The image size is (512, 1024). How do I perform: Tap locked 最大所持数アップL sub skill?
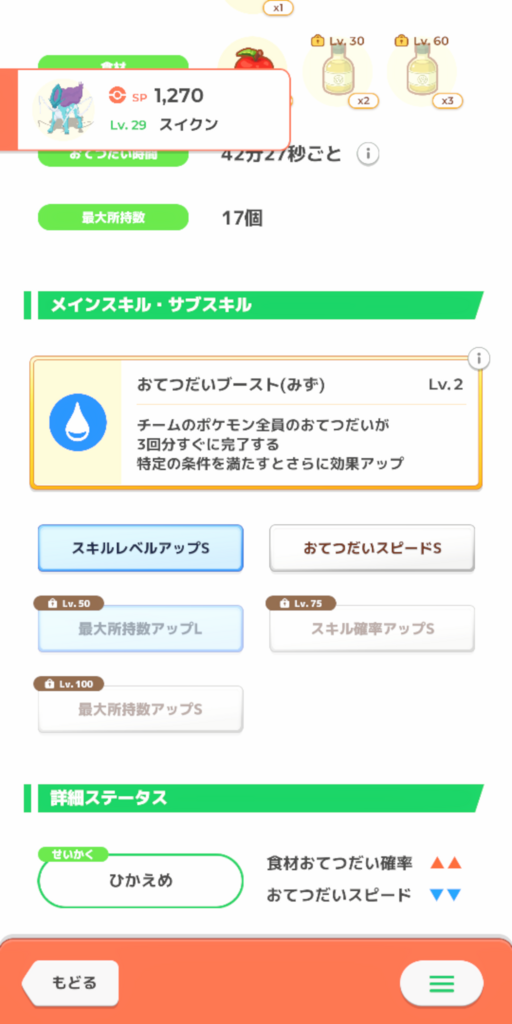[x=140, y=628]
